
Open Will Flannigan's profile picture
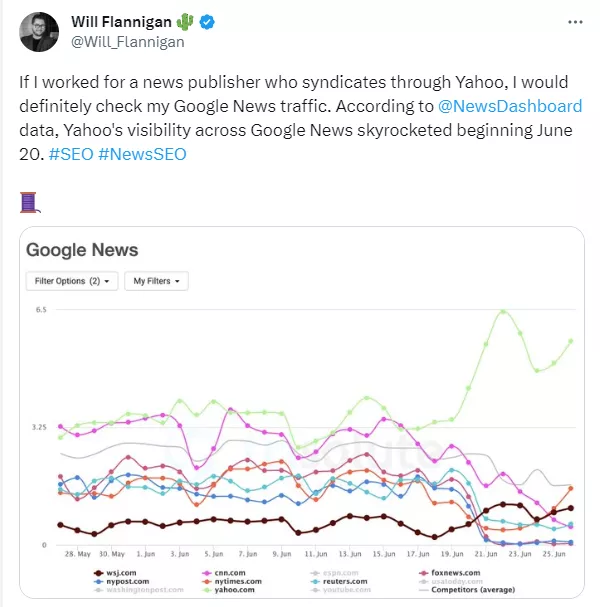point(39,32)
